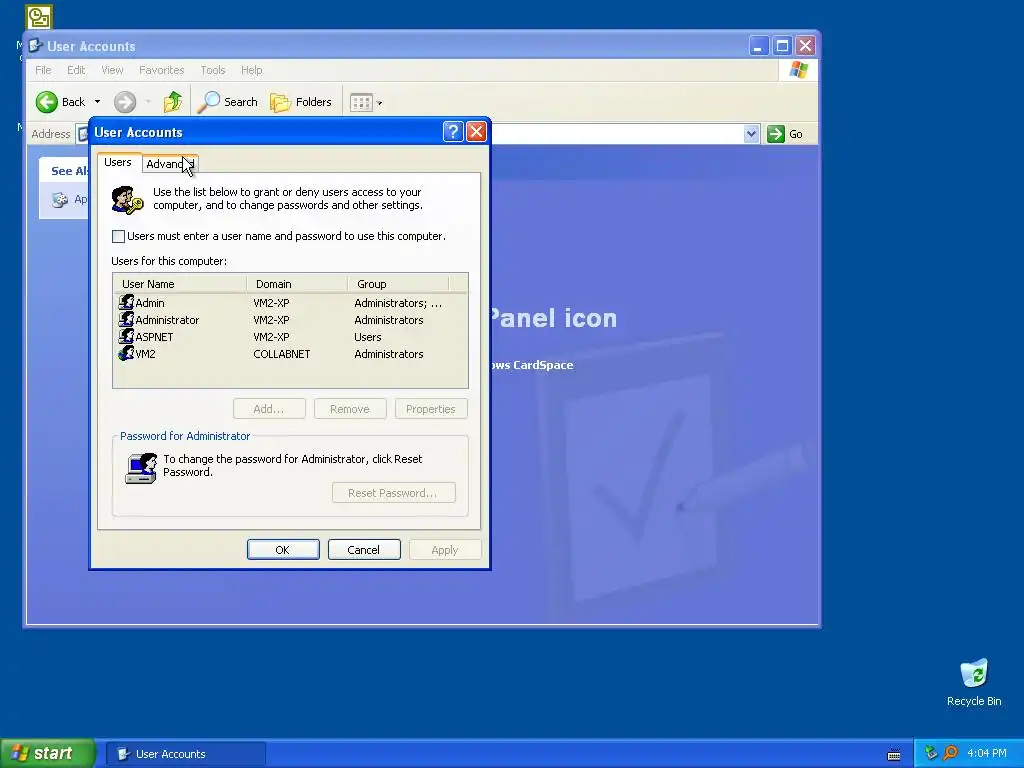Click the Go button beside address bar
The width and height of the screenshot is (1024, 768).
pyautogui.click(x=785, y=134)
